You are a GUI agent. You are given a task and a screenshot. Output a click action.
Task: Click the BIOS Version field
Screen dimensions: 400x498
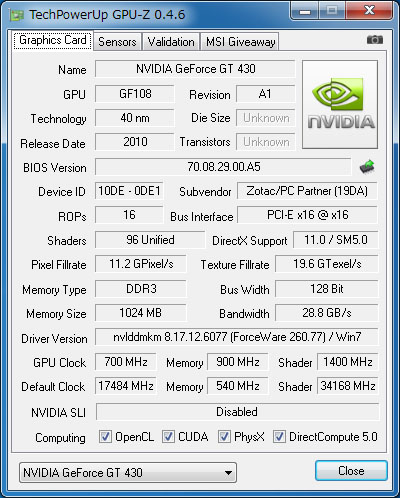(x=223, y=167)
